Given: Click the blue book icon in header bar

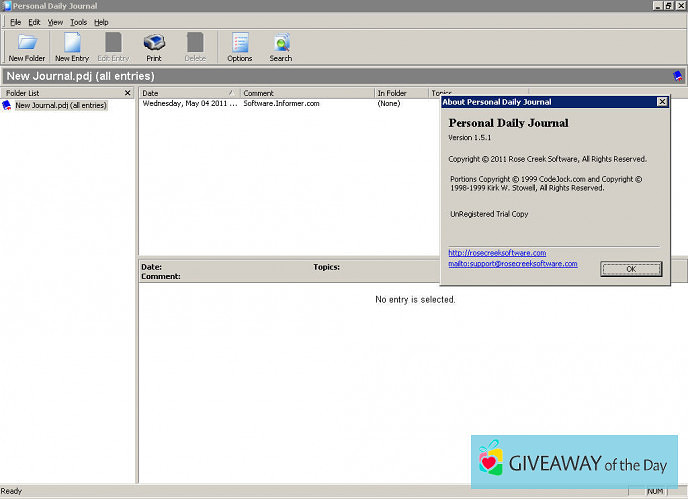Looking at the screenshot, I should 677,75.
